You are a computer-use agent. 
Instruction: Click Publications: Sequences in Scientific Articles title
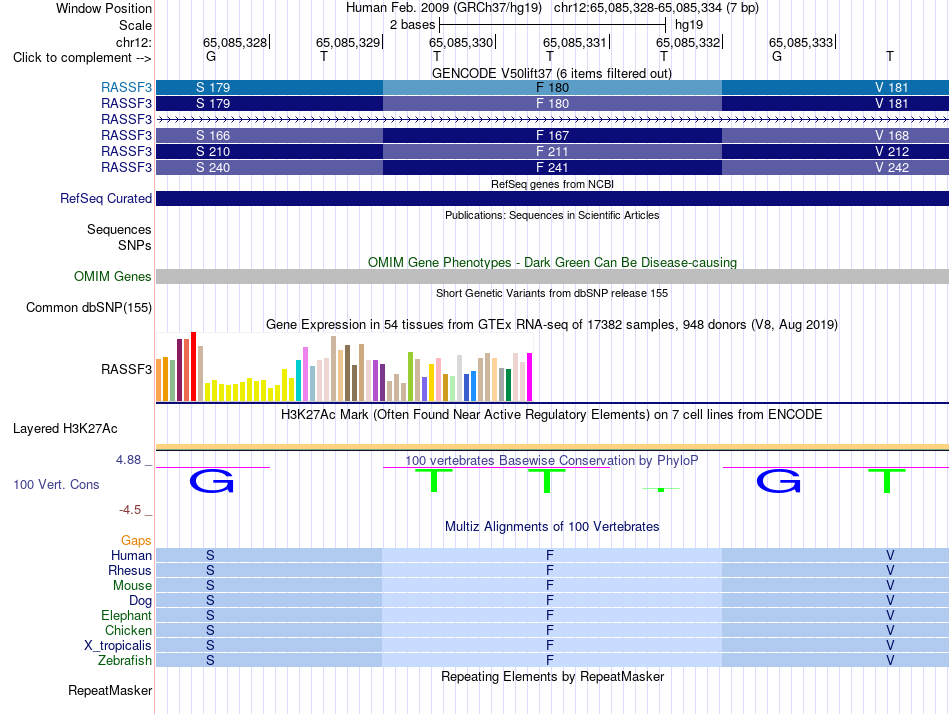point(552,215)
